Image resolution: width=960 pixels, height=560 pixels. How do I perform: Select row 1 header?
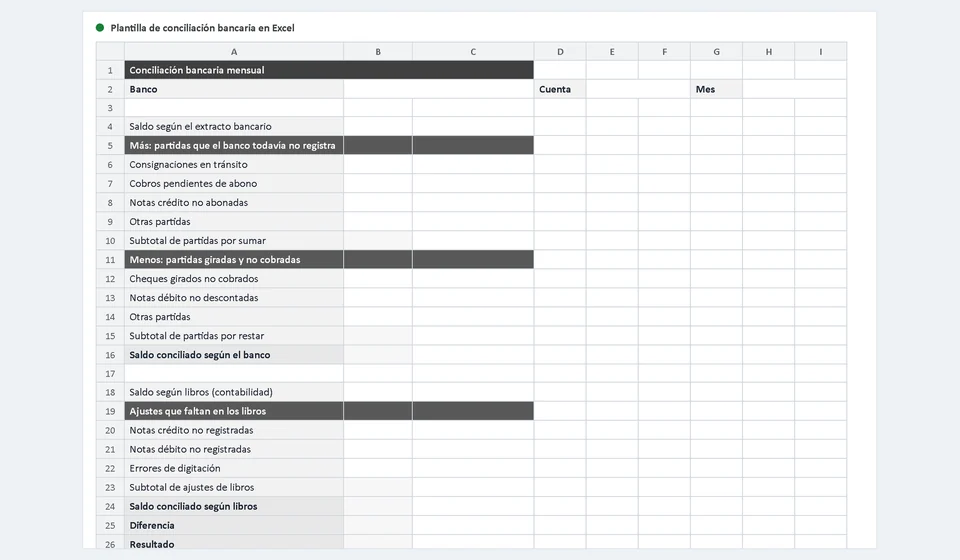tap(110, 70)
